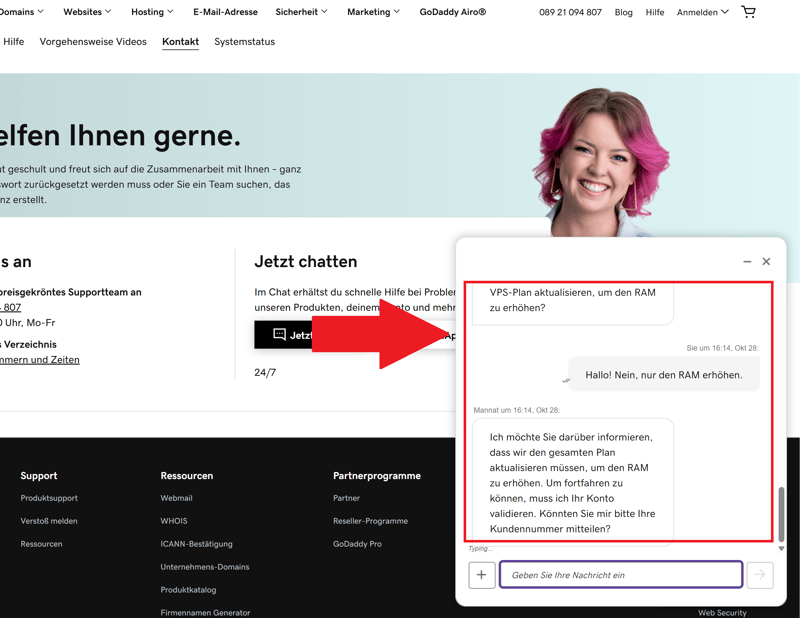Click the Jetzt chatten button chat icon
This screenshot has height=618, width=800.
pyautogui.click(x=280, y=335)
